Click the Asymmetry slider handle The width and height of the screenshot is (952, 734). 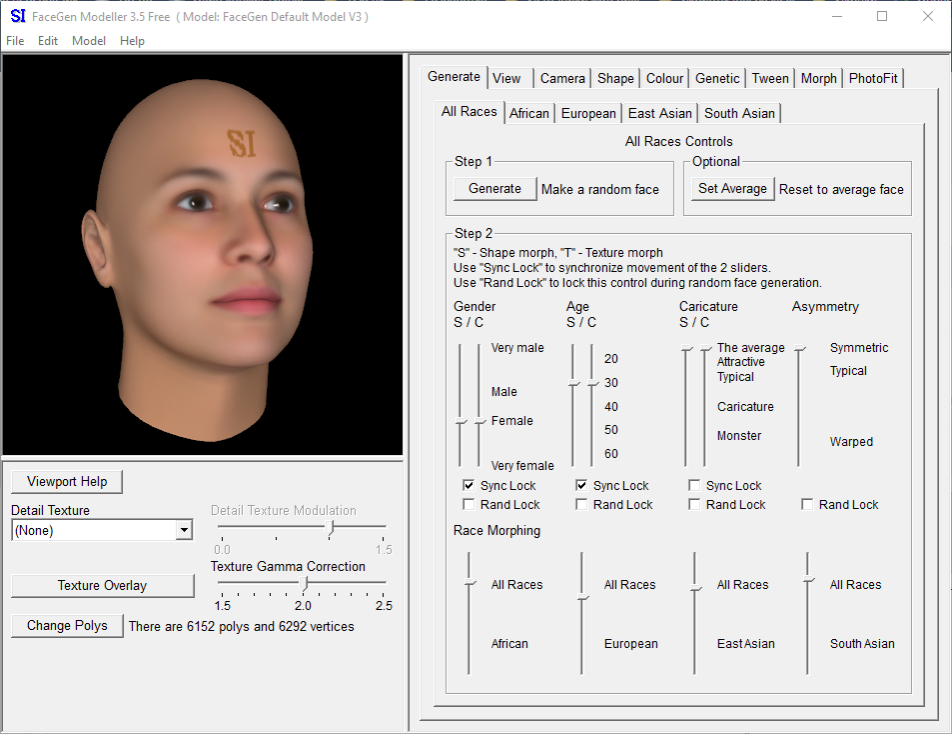[799, 349]
